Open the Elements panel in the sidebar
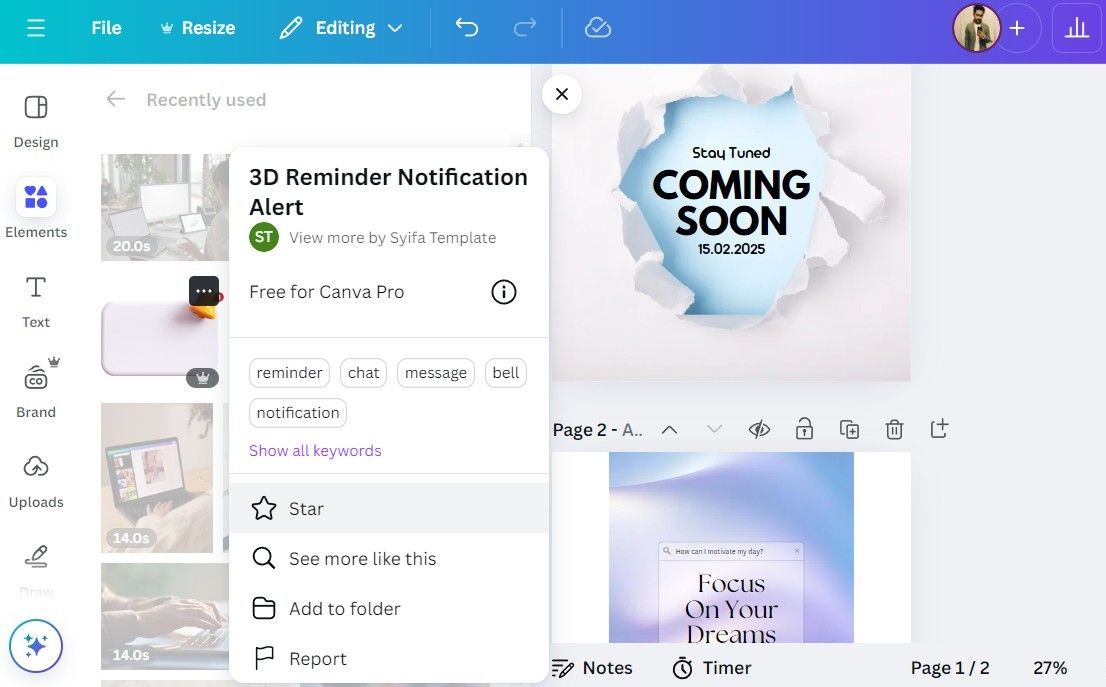1106x687 pixels. tap(36, 208)
